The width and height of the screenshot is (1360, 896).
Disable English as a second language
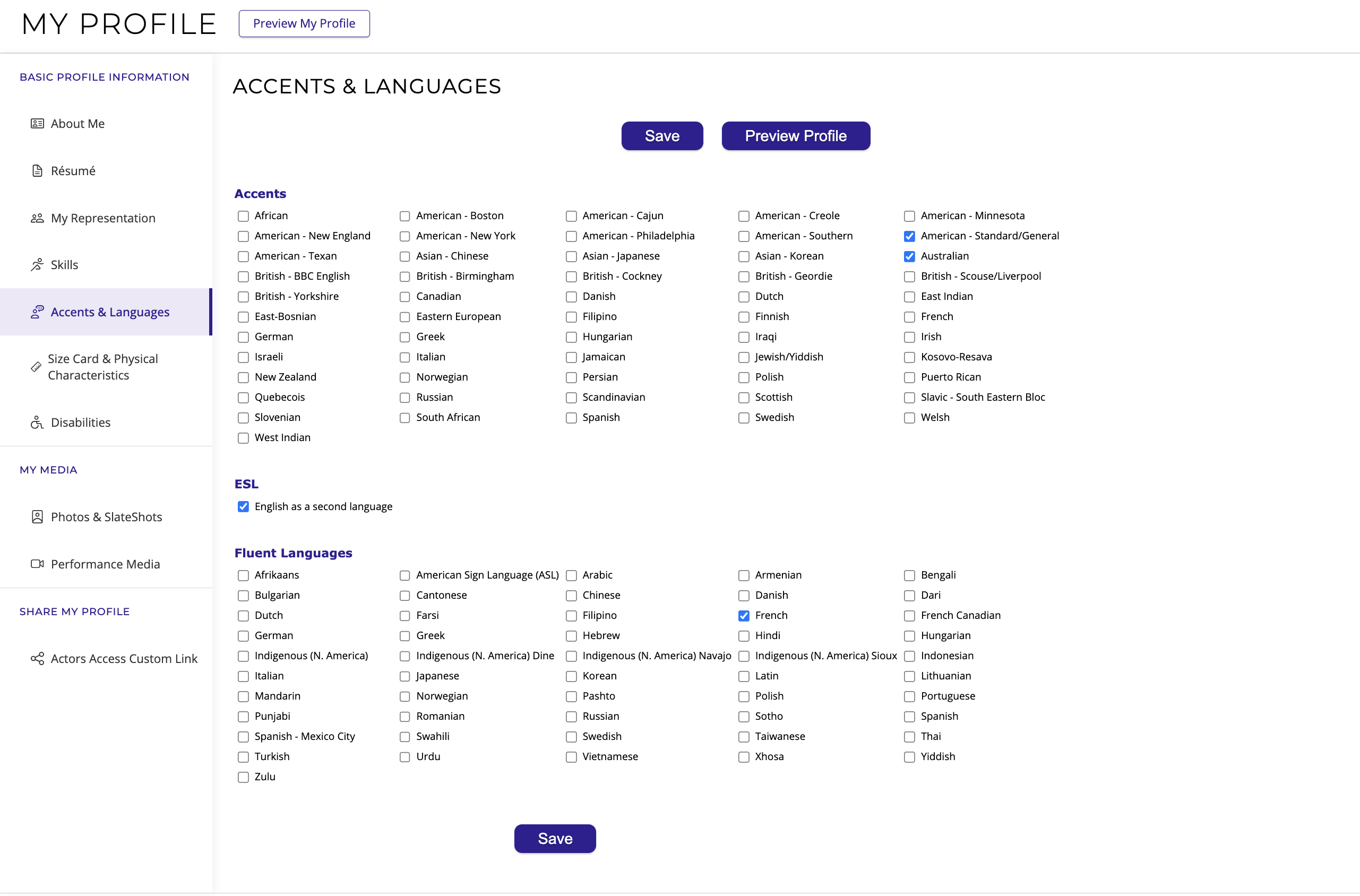tap(244, 507)
